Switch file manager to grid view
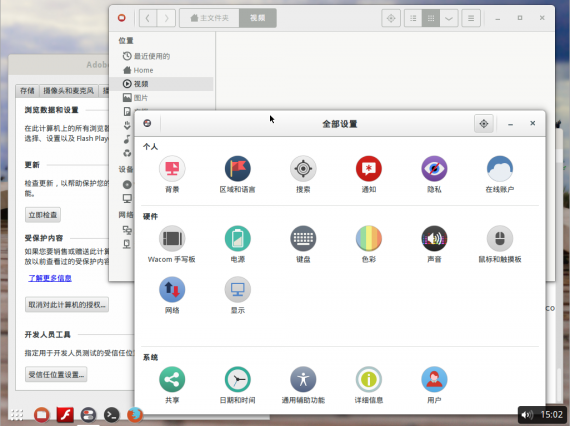The height and width of the screenshot is (426, 570). (x=431, y=18)
